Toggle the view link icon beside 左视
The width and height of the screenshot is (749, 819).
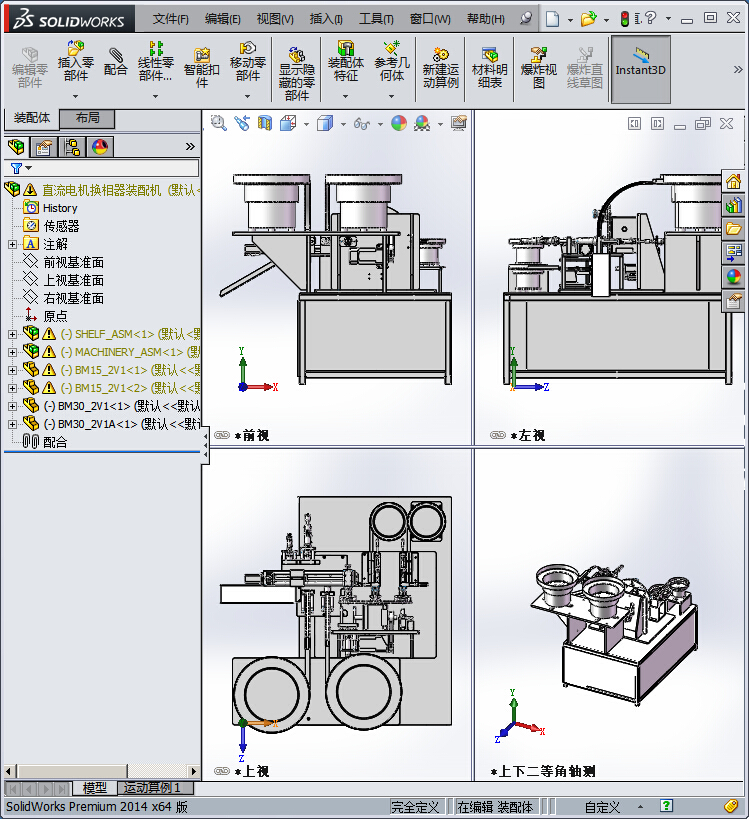498,435
